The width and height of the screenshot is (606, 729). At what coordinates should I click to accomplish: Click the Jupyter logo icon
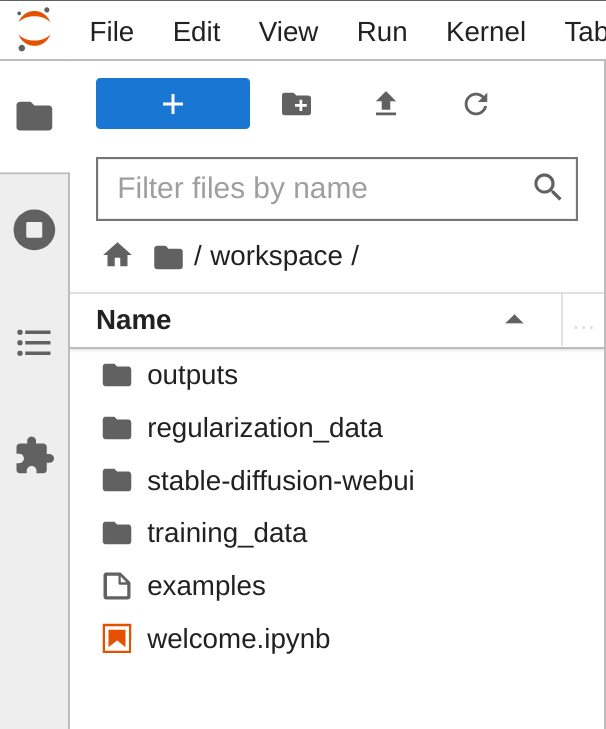(x=34, y=30)
